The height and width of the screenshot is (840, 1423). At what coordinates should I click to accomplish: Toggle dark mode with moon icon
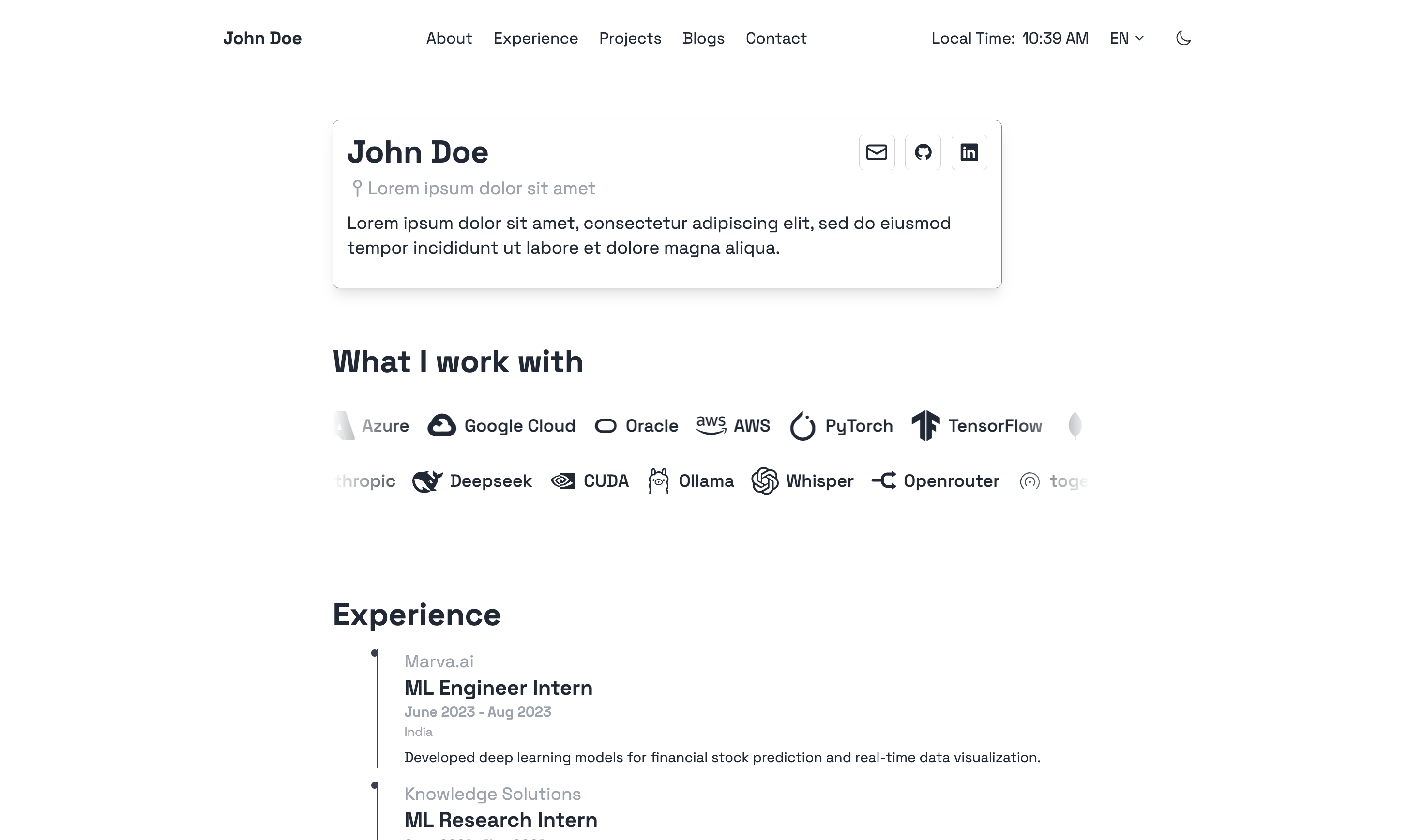point(1183,39)
